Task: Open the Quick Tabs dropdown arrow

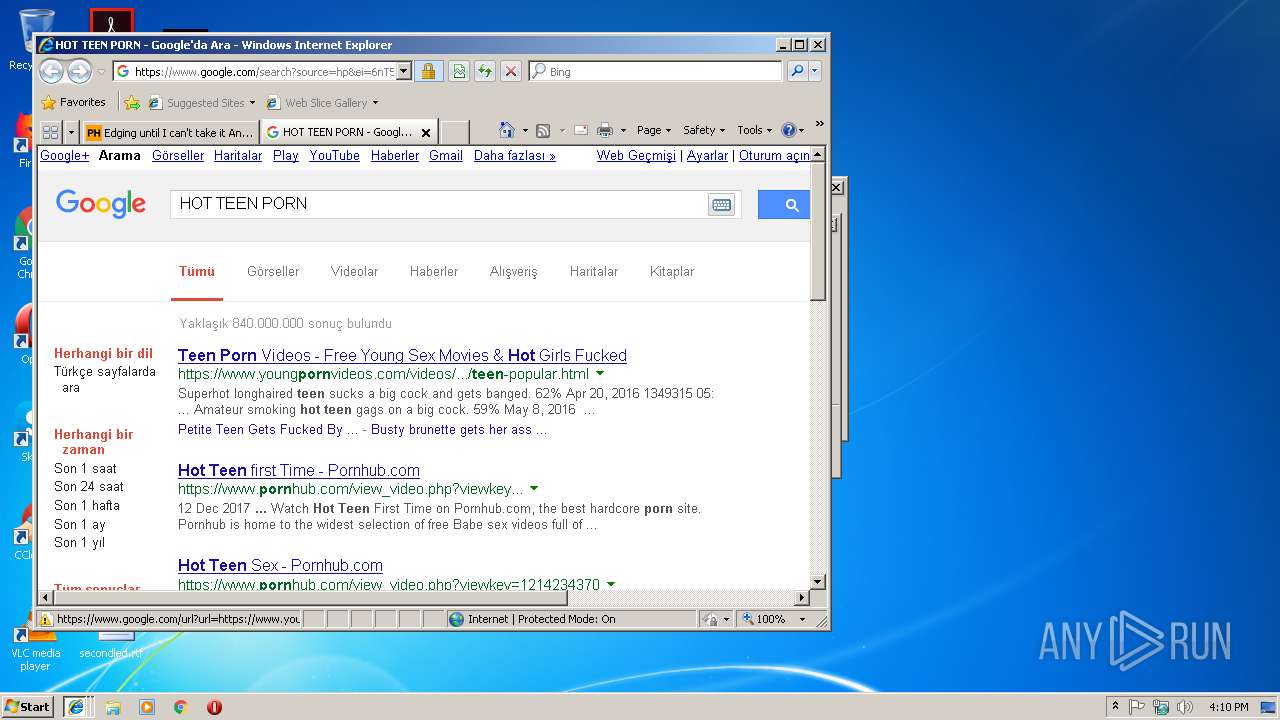Action: coord(71,132)
